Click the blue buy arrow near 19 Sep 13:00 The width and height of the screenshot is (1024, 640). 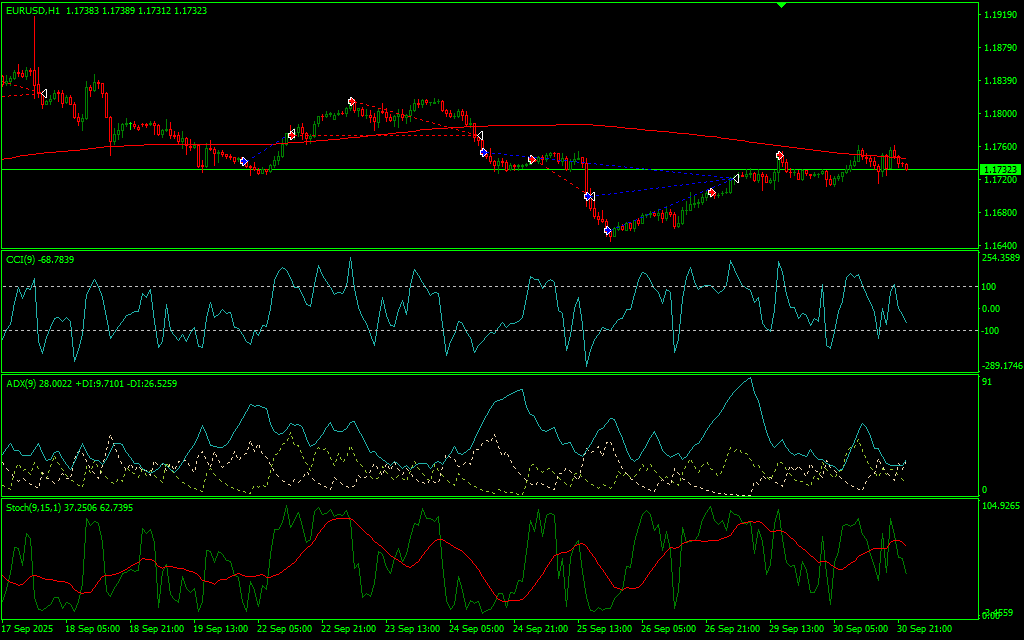tap(244, 161)
